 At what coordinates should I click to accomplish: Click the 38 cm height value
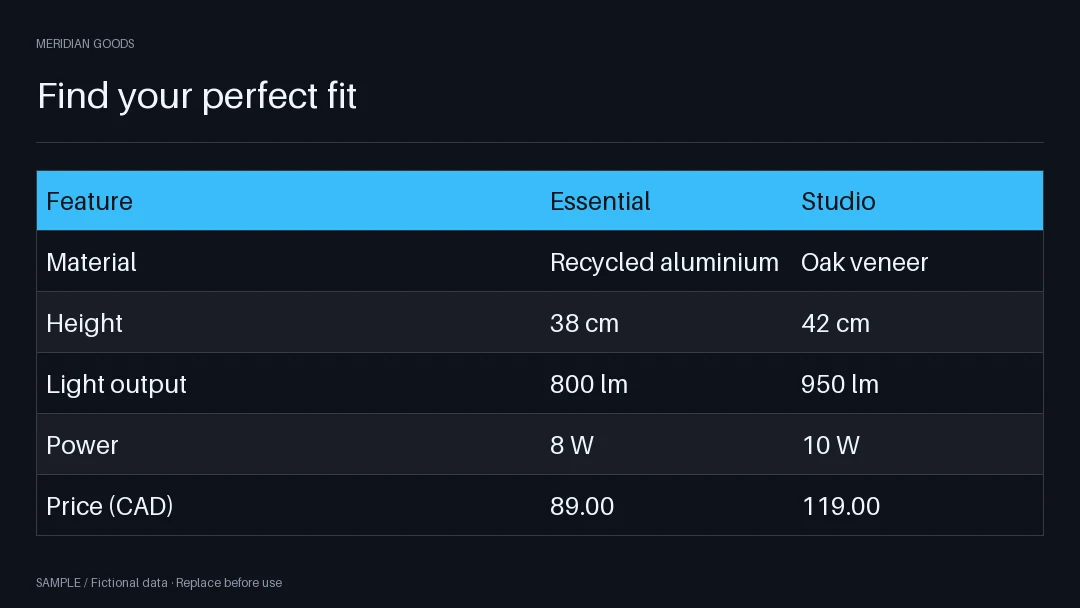point(584,324)
